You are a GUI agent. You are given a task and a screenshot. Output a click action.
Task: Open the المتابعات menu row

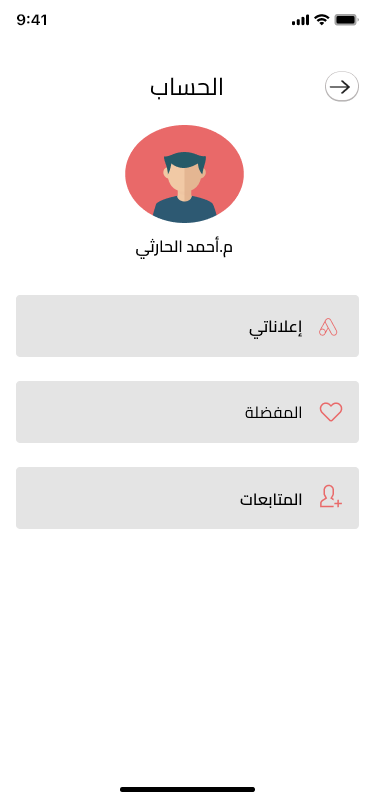click(188, 498)
